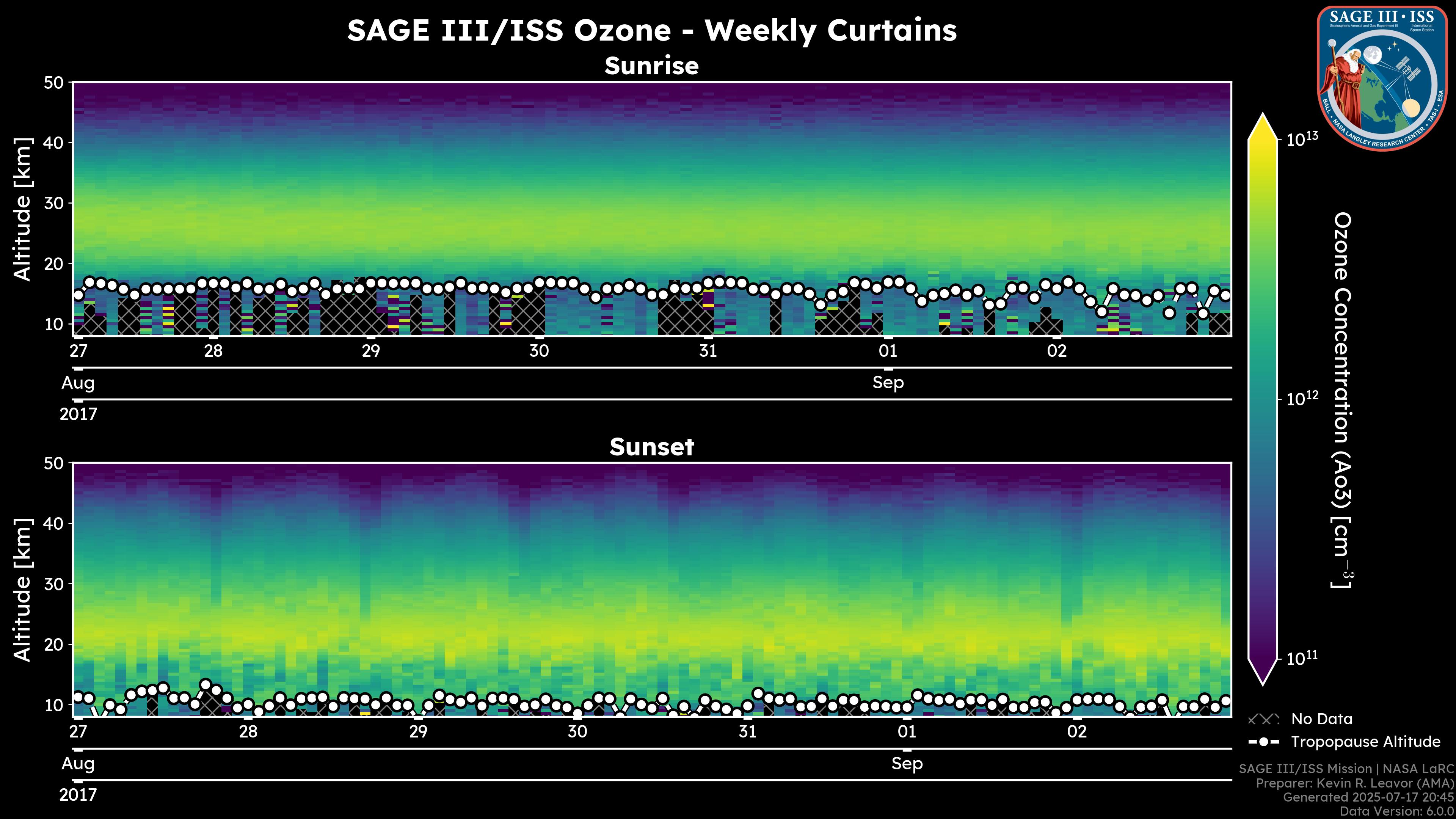Click the Sunset axis date tick 31
The width and height of the screenshot is (1456, 819).
pyautogui.click(x=747, y=732)
